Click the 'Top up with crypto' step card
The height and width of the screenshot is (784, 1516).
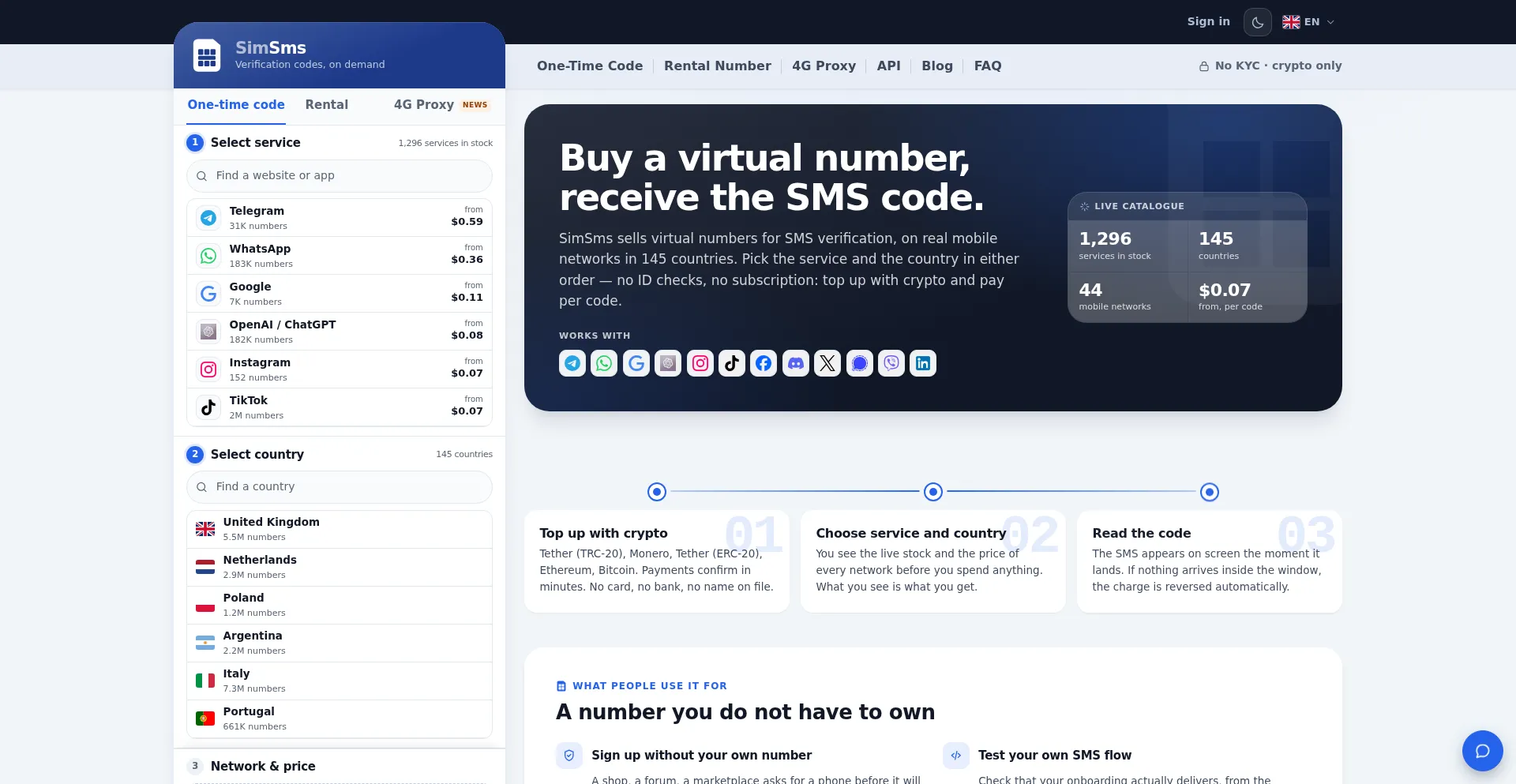(x=657, y=561)
